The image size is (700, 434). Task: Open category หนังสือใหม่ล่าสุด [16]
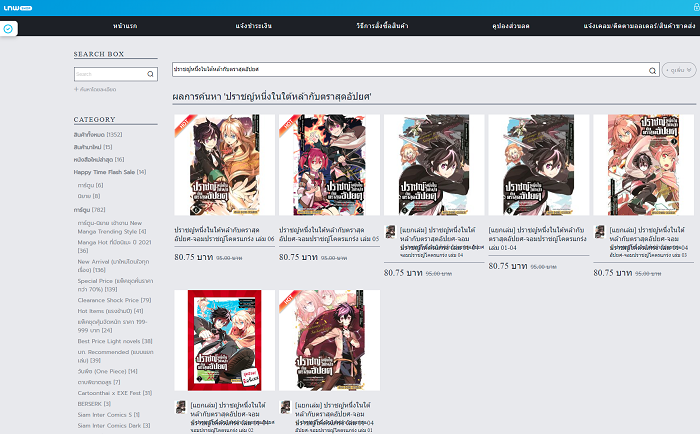[99, 159]
